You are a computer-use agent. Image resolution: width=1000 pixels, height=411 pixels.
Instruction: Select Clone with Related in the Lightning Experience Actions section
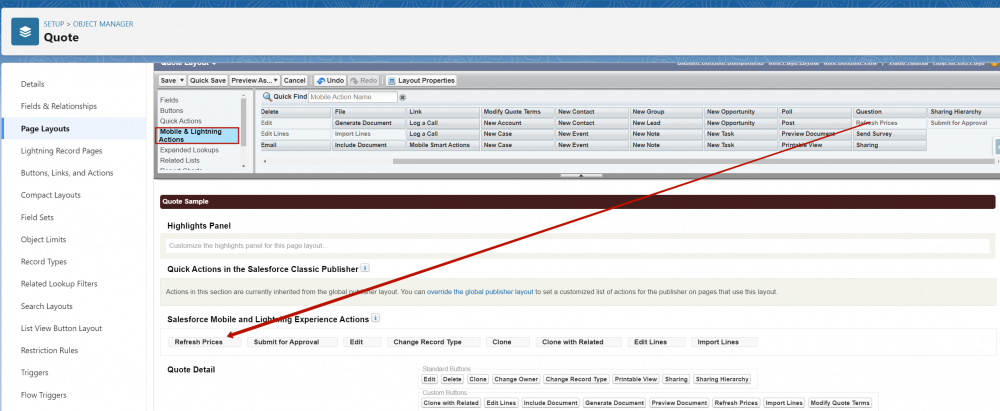pyautogui.click(x=578, y=342)
